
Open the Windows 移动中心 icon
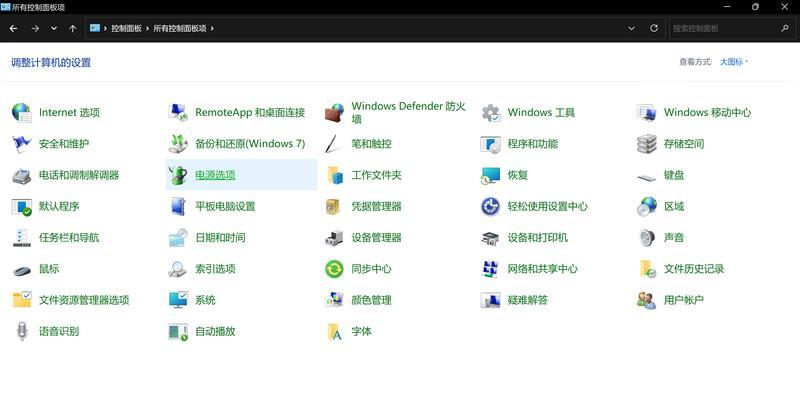pyautogui.click(x=647, y=112)
